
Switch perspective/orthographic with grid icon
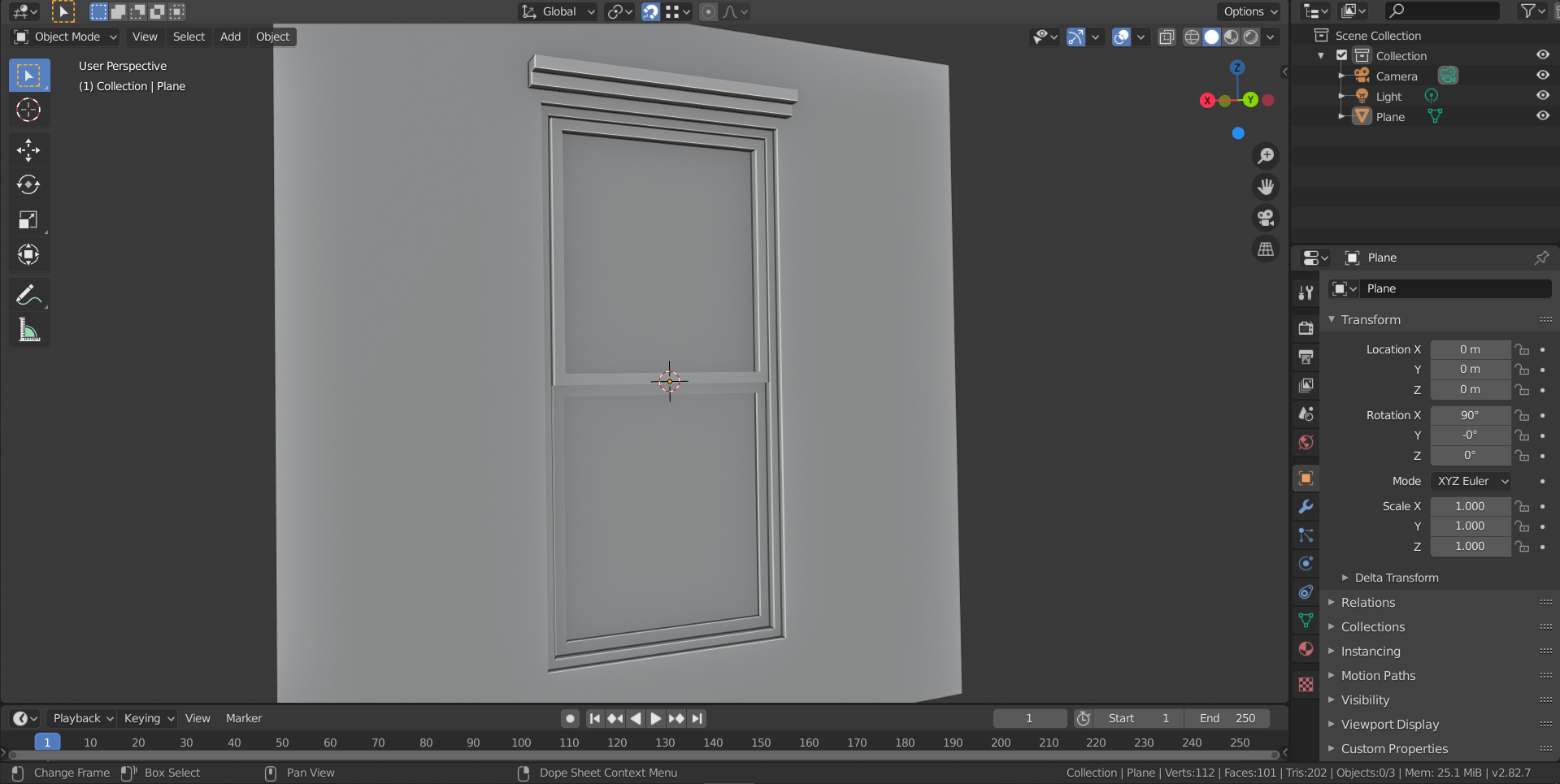tap(1266, 249)
